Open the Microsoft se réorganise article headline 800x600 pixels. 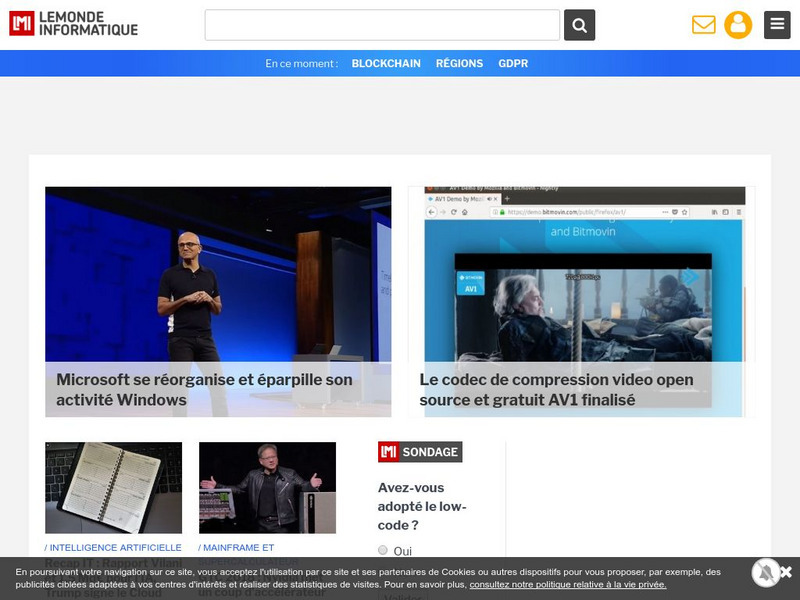point(204,390)
